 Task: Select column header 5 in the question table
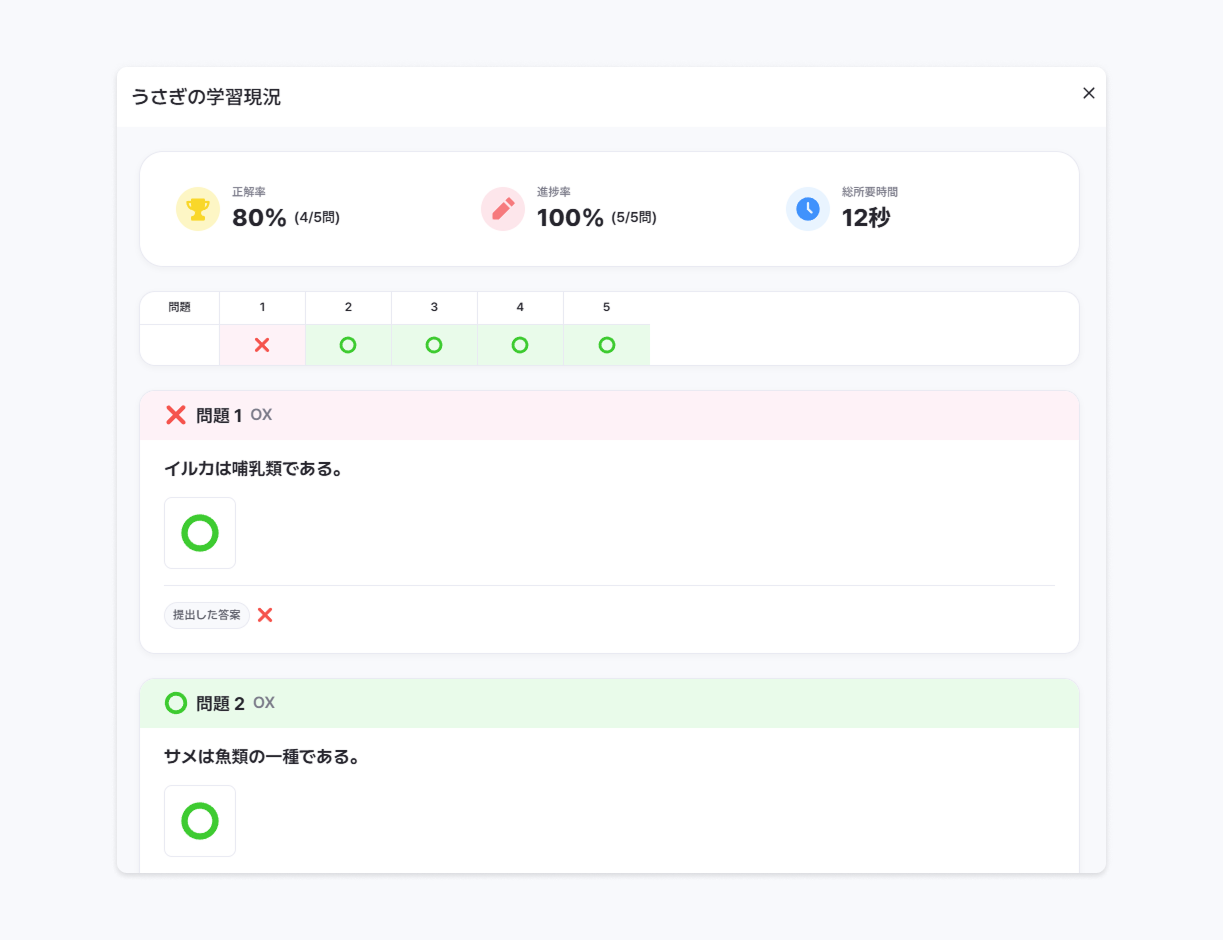[606, 308]
